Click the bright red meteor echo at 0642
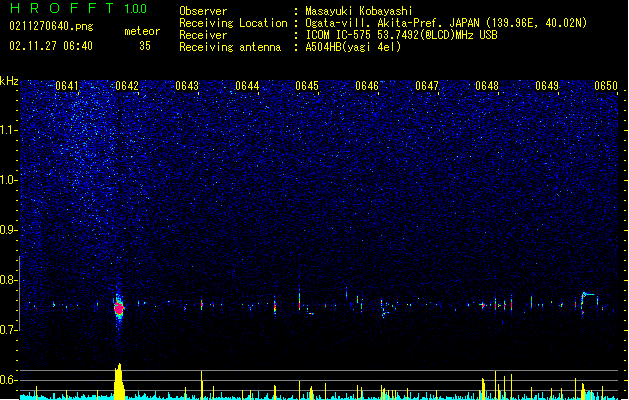The width and height of the screenshot is (629, 400). (x=119, y=309)
